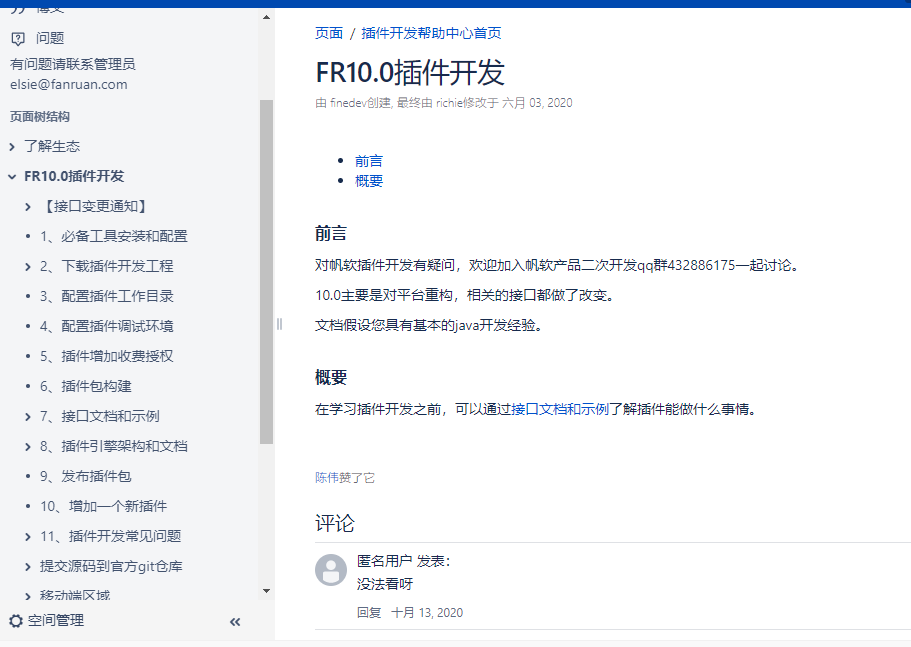
Task: Open 【接口变更通知】 page
Action: click(x=96, y=206)
